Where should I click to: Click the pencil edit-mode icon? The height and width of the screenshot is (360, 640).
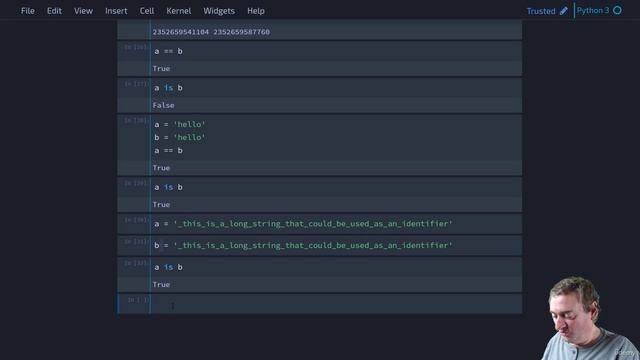click(564, 11)
